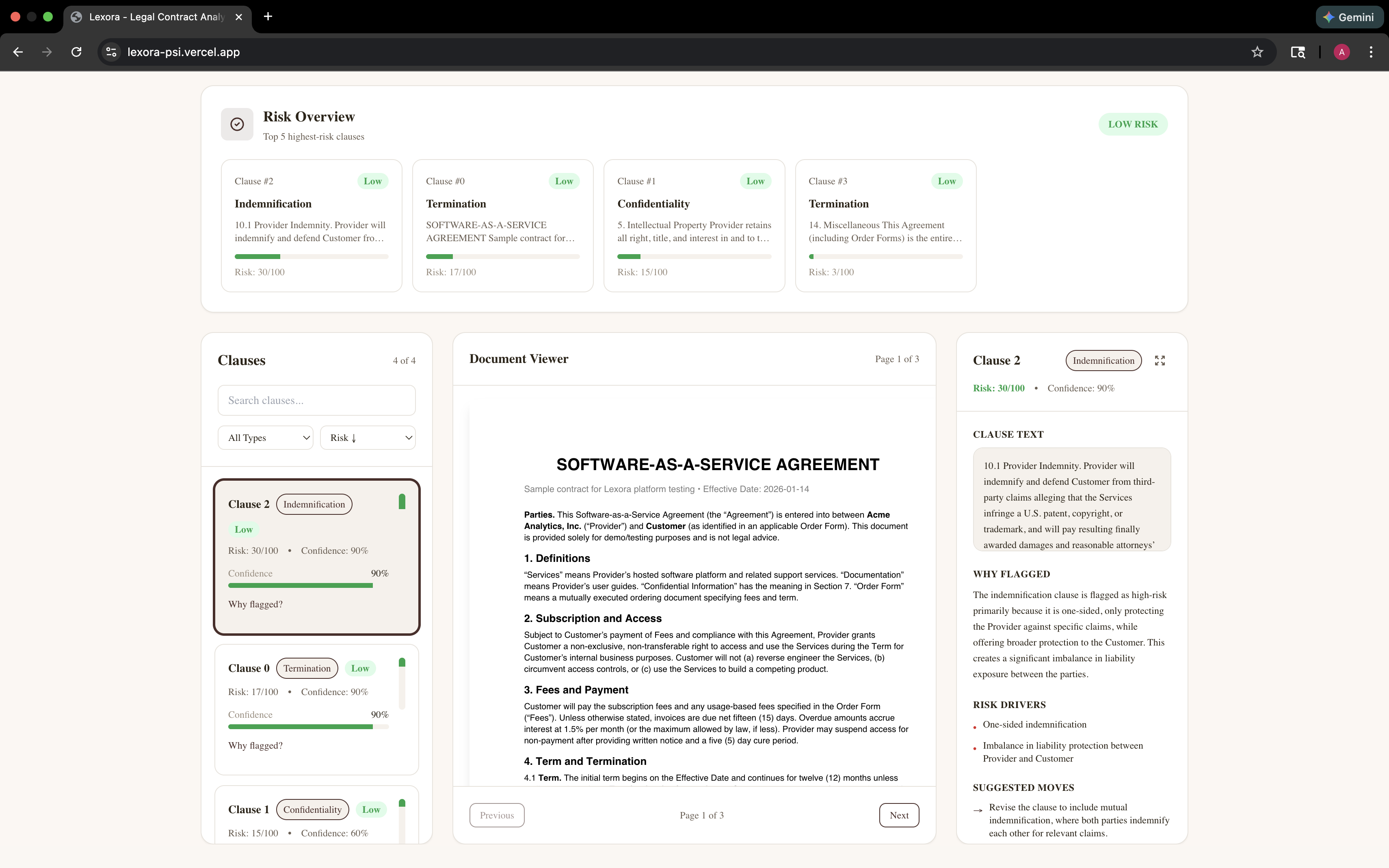Viewport: 1389px width, 868px height.
Task: Open the All Types filter dropdown
Action: 265,437
